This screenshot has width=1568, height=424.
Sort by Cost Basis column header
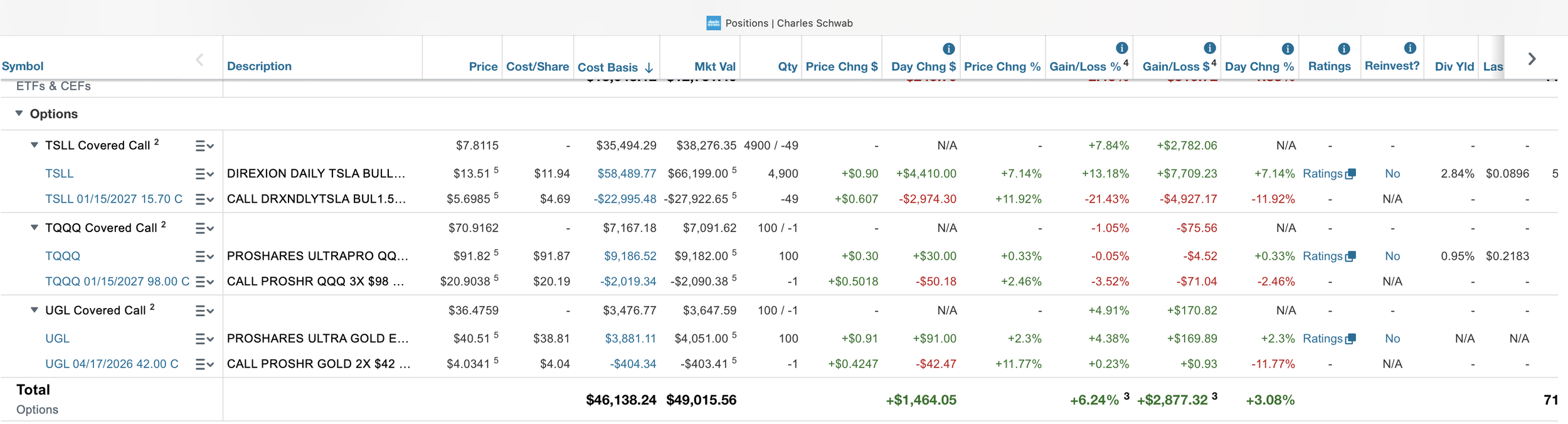click(607, 67)
